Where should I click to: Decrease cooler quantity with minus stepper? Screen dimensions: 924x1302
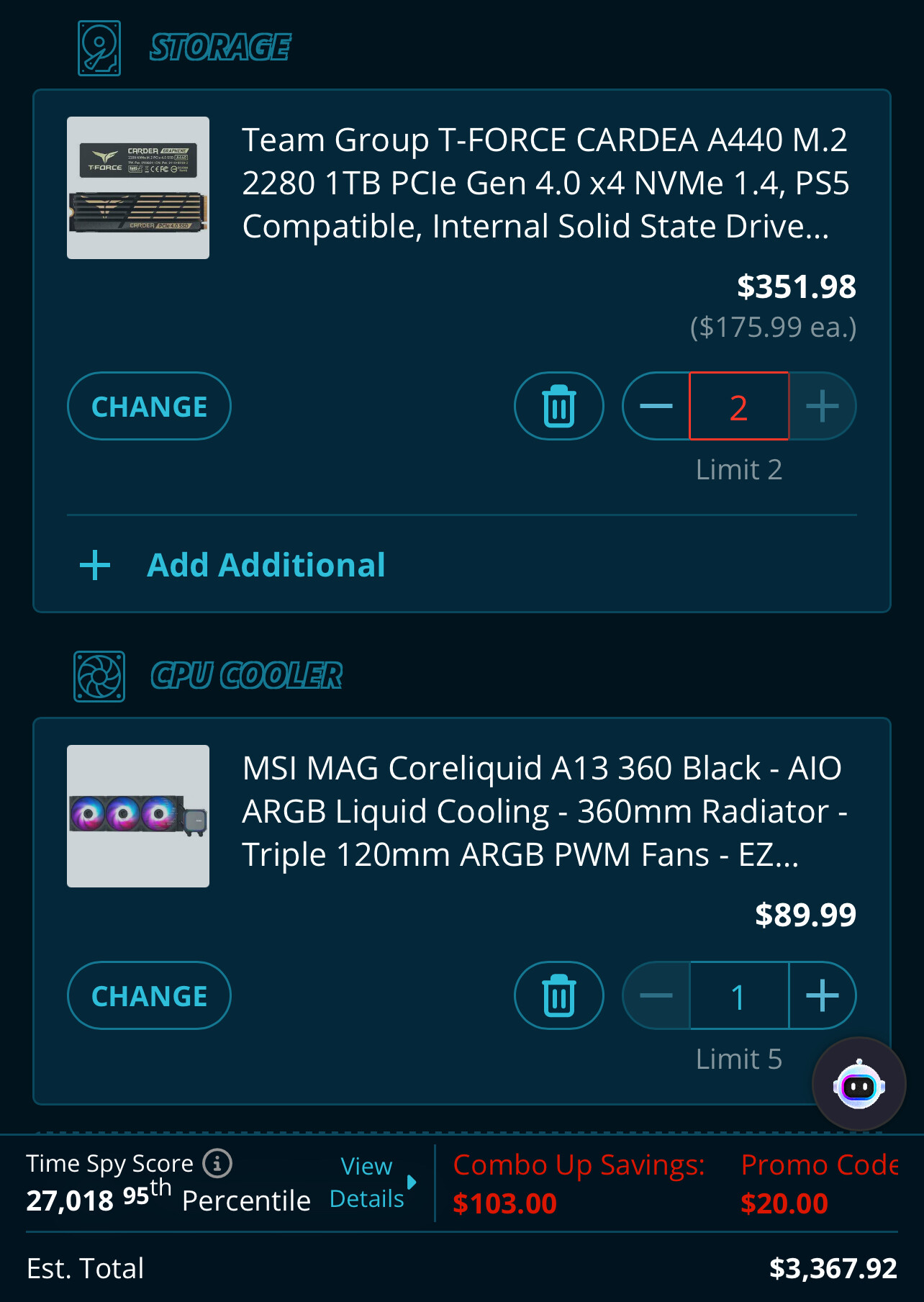(656, 995)
